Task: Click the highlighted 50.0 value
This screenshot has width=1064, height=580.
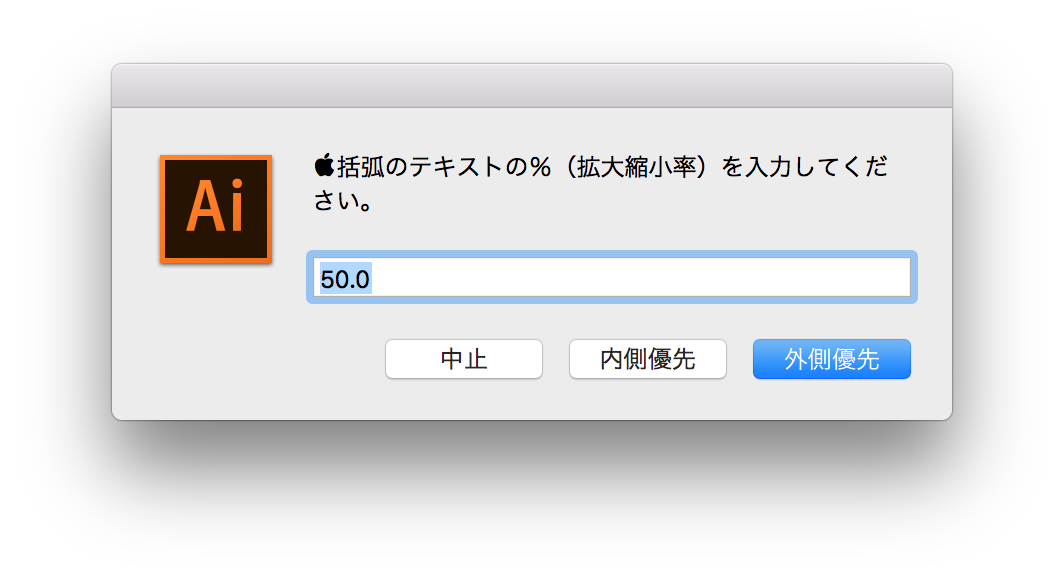Action: point(345,279)
